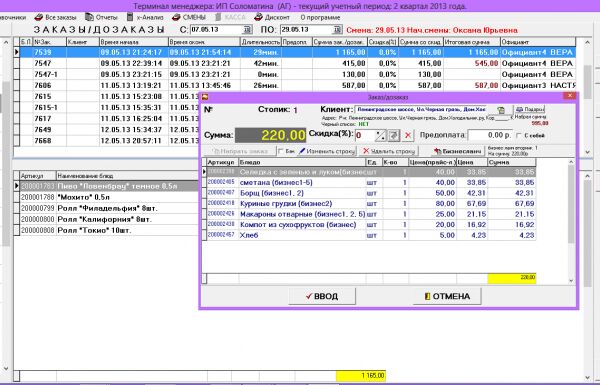
Task: Select the сметана (бизнес1-5) row
Action: (371, 183)
